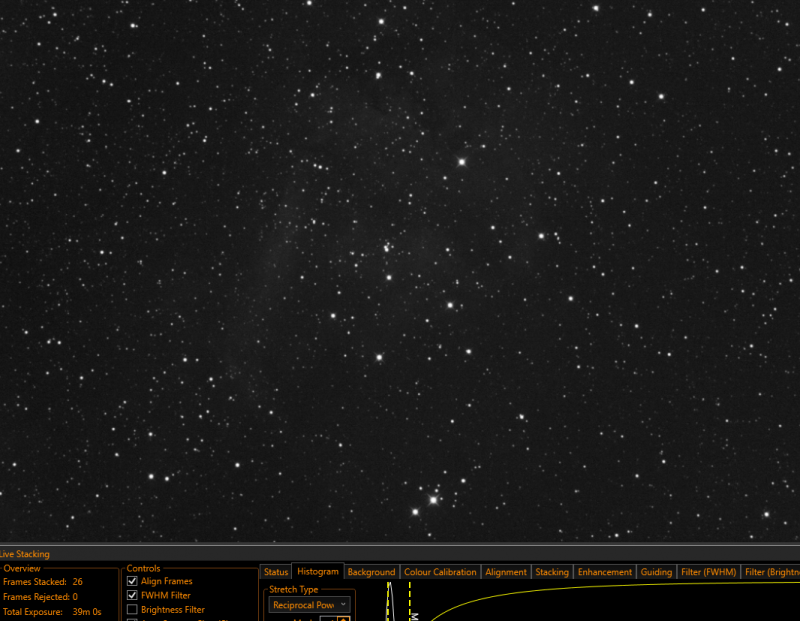Select the Histogram tab
This screenshot has width=800, height=621.
(317, 572)
